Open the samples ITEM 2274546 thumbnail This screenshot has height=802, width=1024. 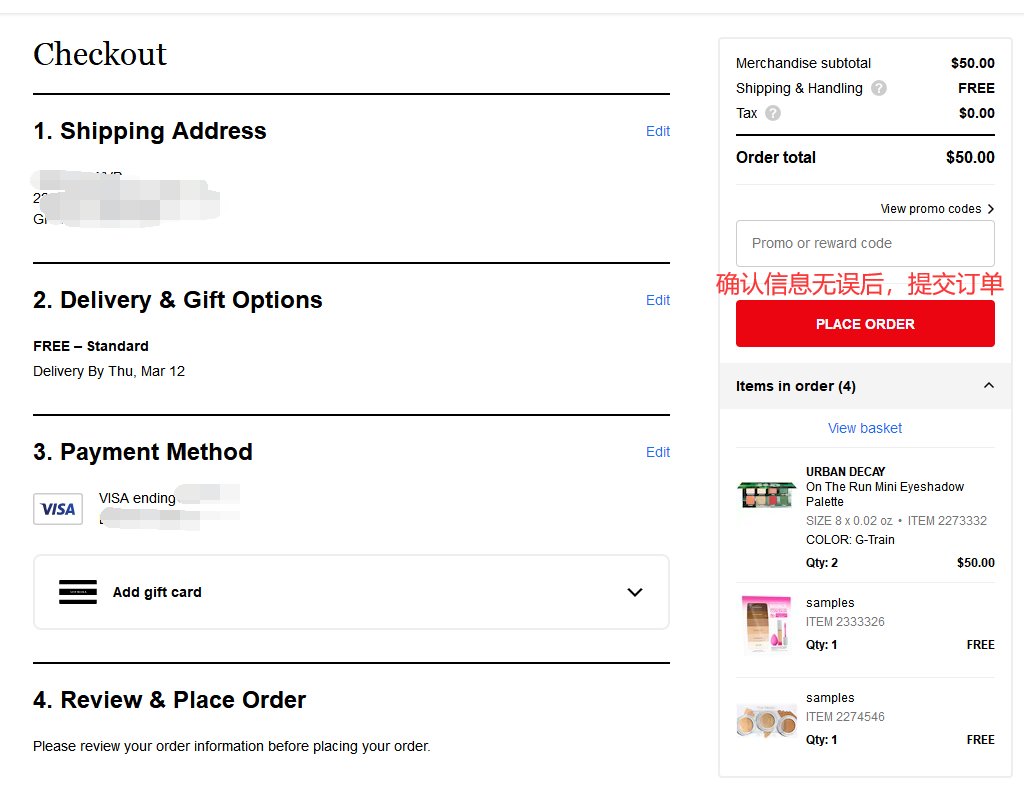coord(767,720)
